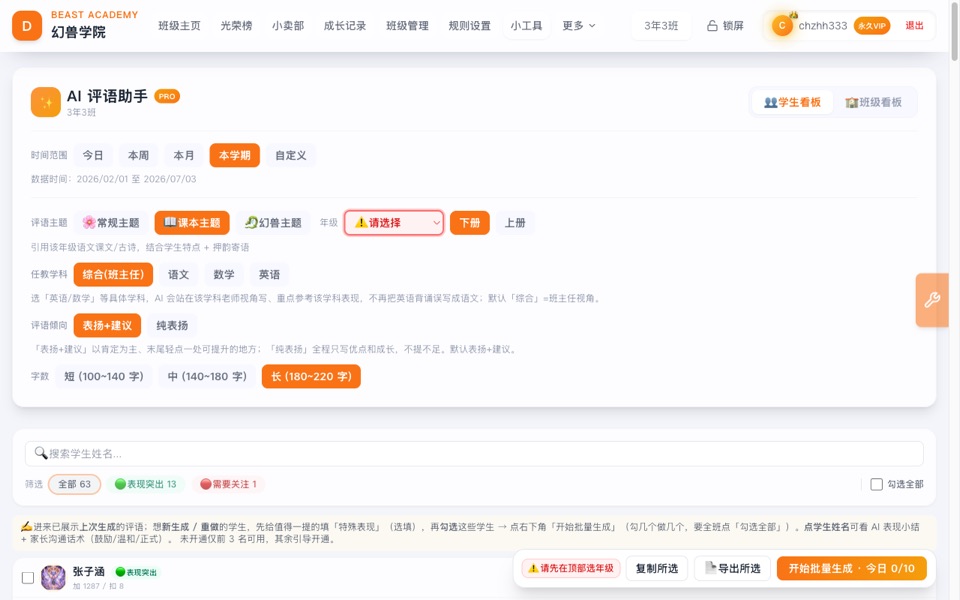Open the wrench tool side tab
Image resolution: width=960 pixels, height=600 pixels.
(x=932, y=300)
